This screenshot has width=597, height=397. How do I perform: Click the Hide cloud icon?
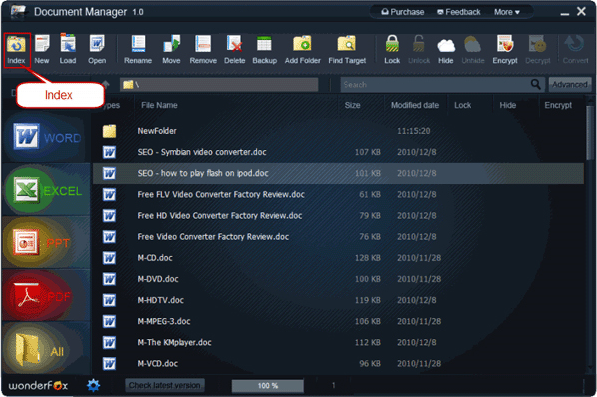(446, 45)
